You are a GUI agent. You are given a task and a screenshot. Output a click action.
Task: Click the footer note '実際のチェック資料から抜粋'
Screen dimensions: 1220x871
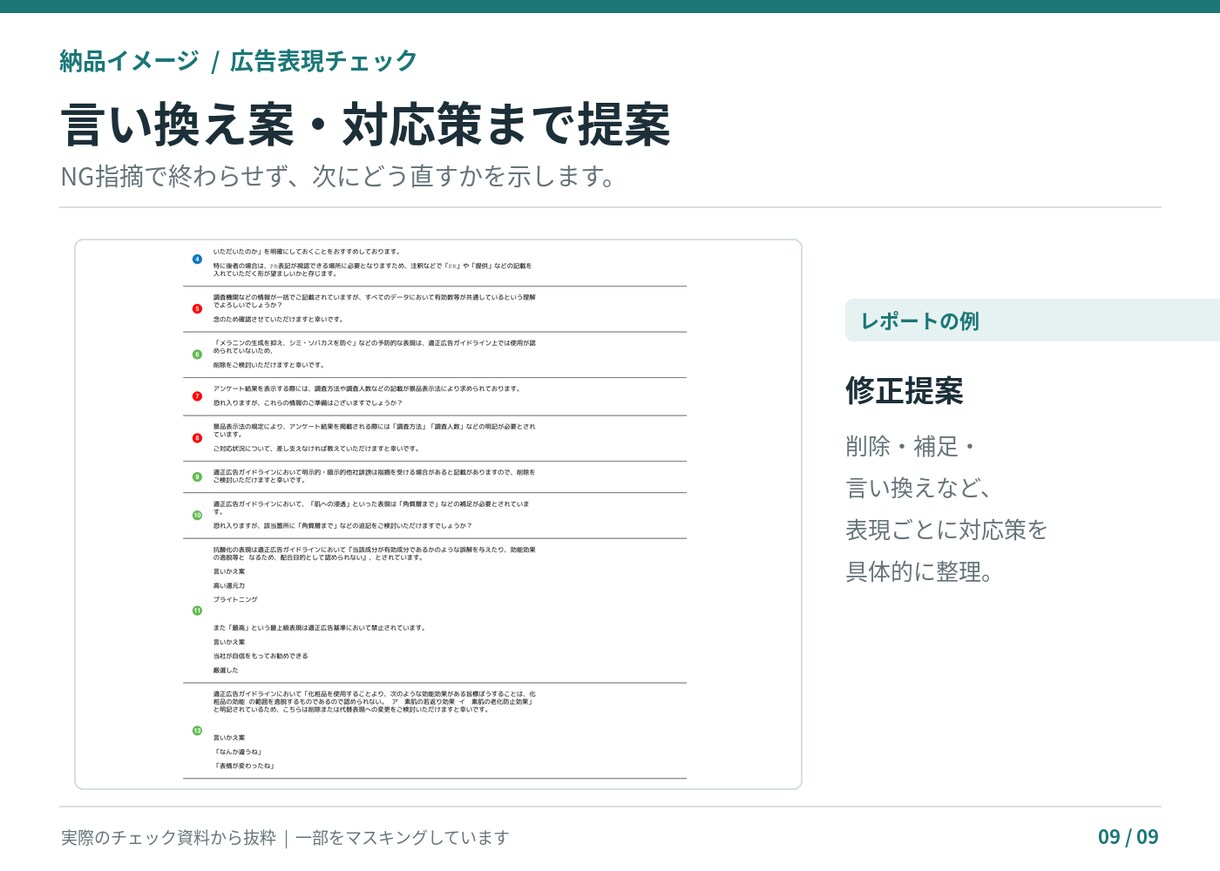168,837
